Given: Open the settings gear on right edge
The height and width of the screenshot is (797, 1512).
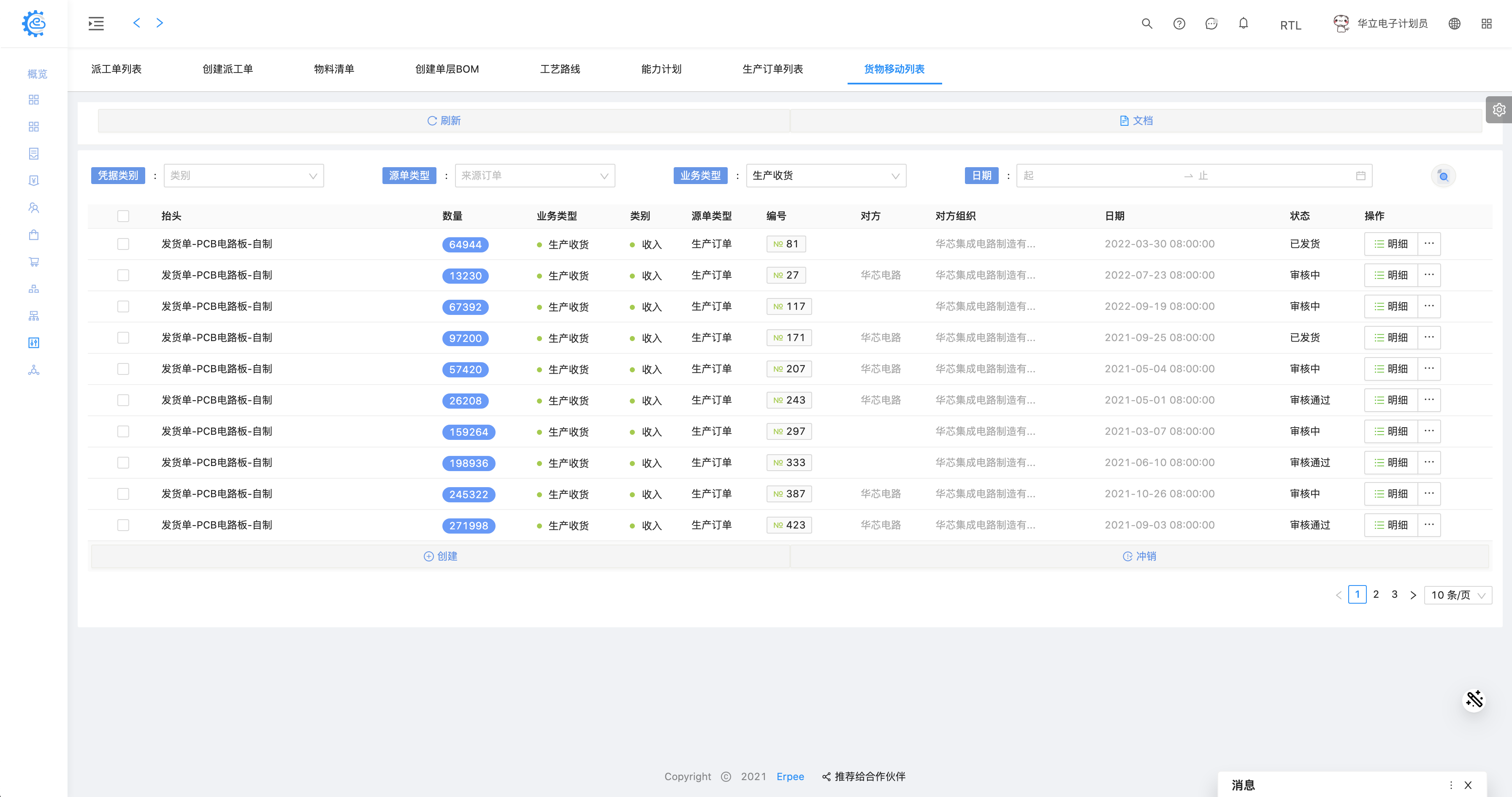Looking at the screenshot, I should (x=1498, y=110).
